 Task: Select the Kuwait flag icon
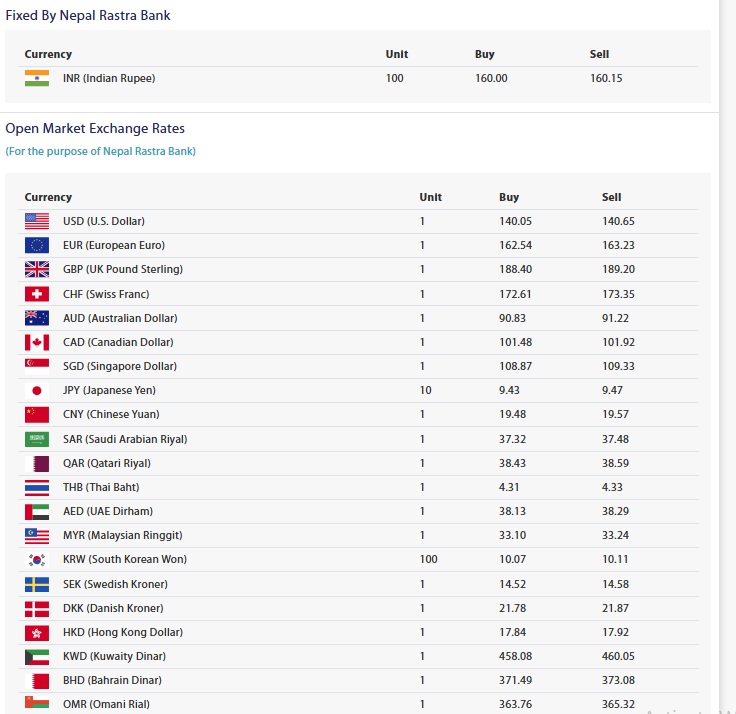(37, 656)
